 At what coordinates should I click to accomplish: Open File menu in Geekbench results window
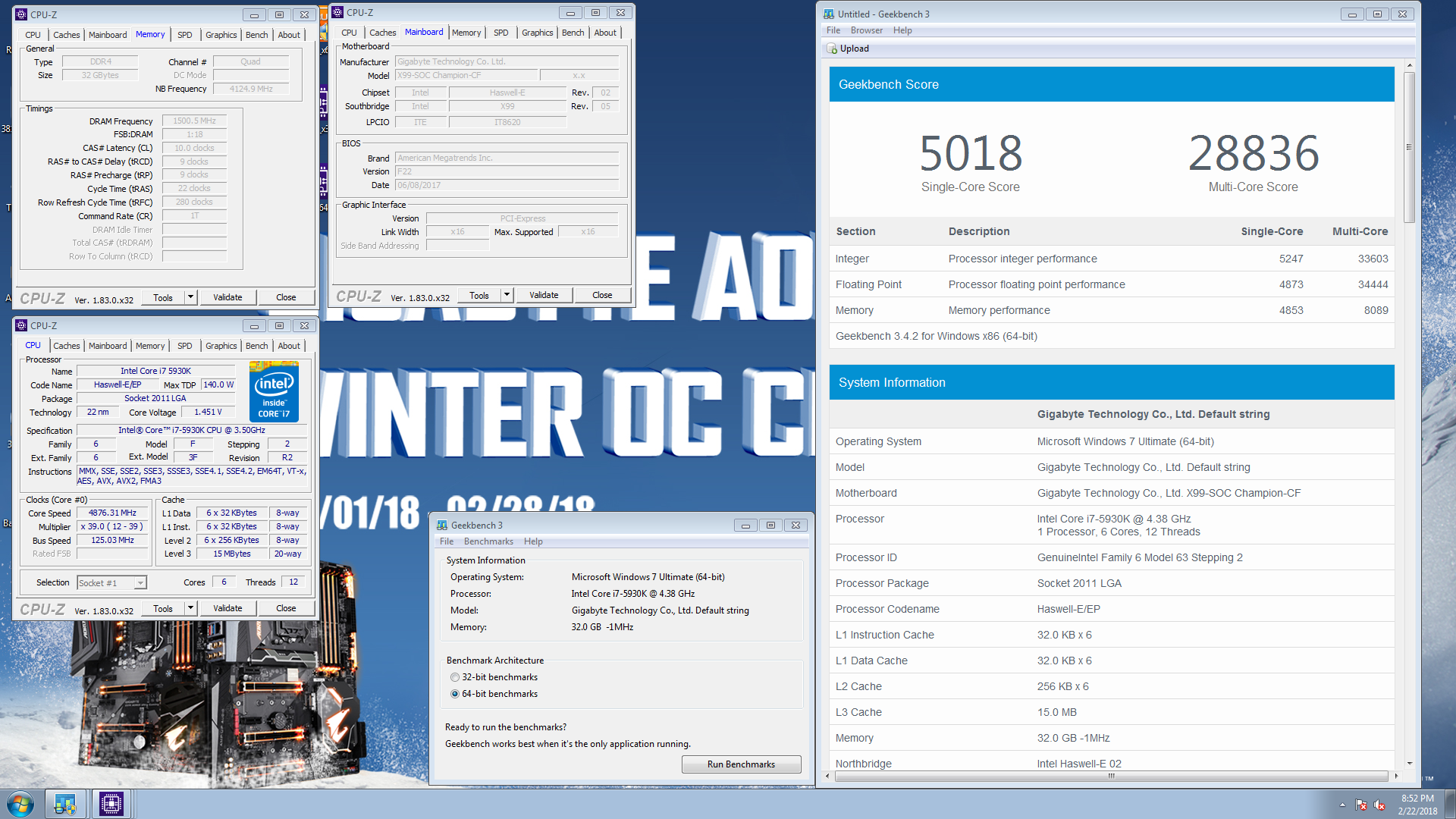(833, 30)
